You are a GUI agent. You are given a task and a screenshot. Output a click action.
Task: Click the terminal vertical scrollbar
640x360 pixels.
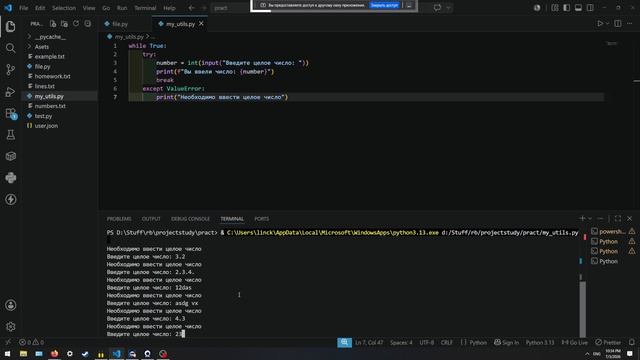pyautogui.click(x=582, y=309)
